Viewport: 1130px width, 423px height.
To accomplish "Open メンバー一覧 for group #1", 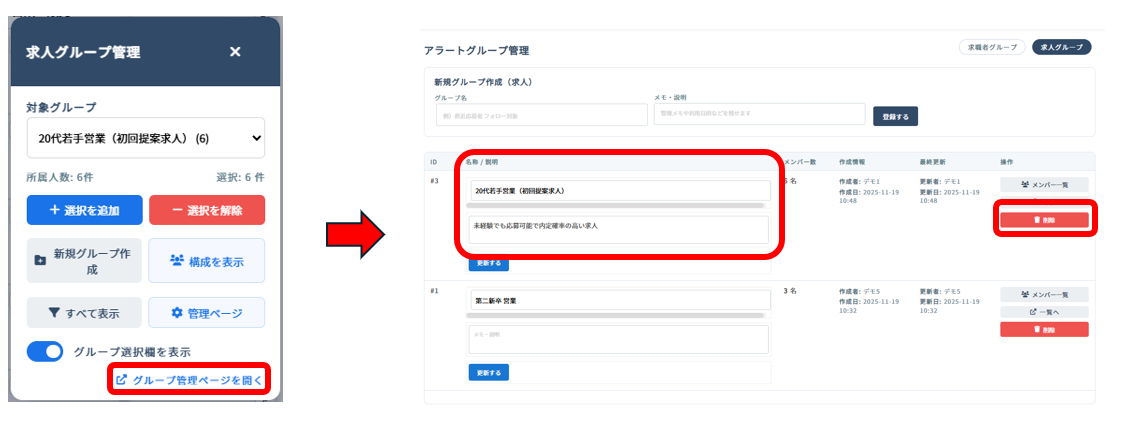I will (x=1044, y=295).
